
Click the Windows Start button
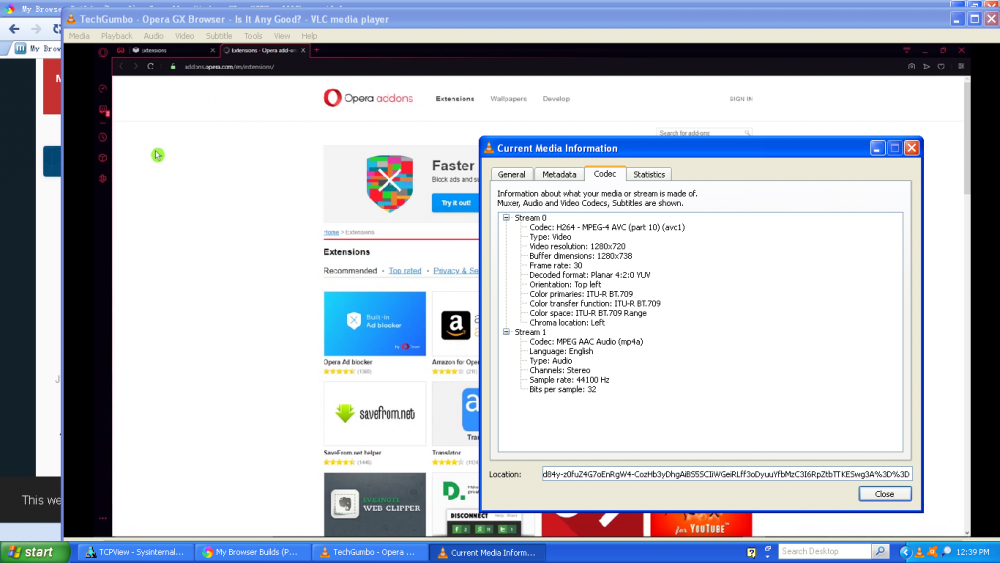(31, 552)
